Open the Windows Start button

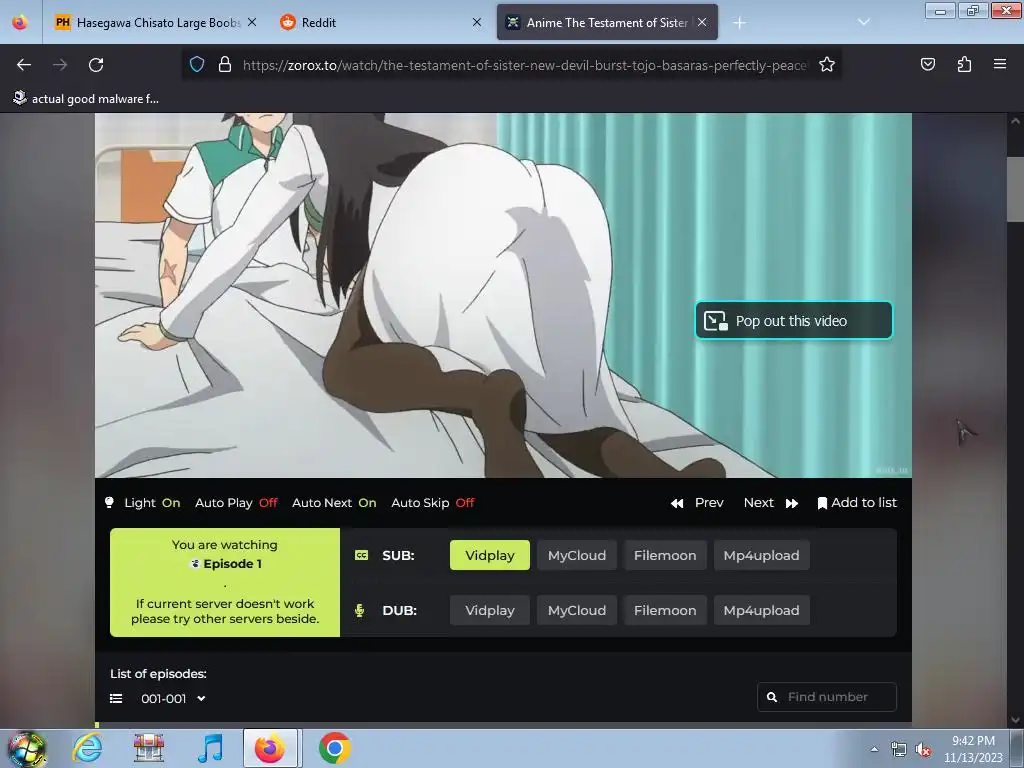(25, 748)
